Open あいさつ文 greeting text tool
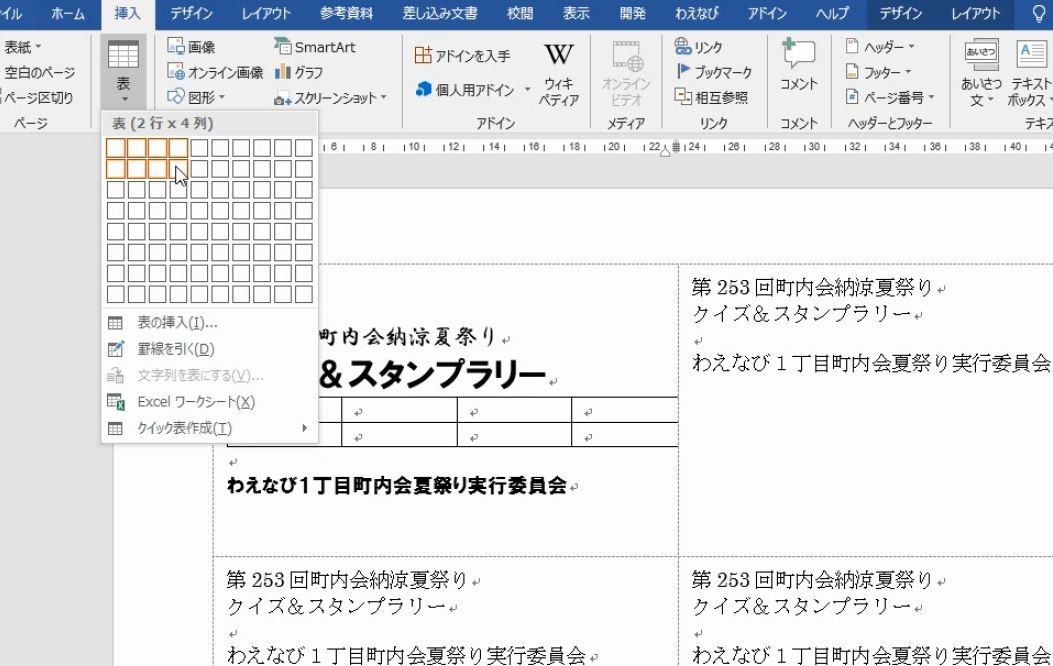Viewport: 1053px width, 666px height. pos(982,70)
